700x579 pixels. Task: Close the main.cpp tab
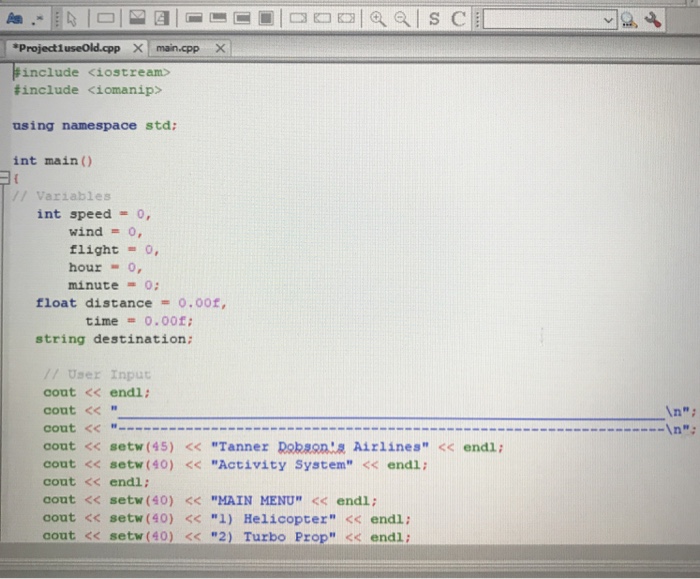220,48
